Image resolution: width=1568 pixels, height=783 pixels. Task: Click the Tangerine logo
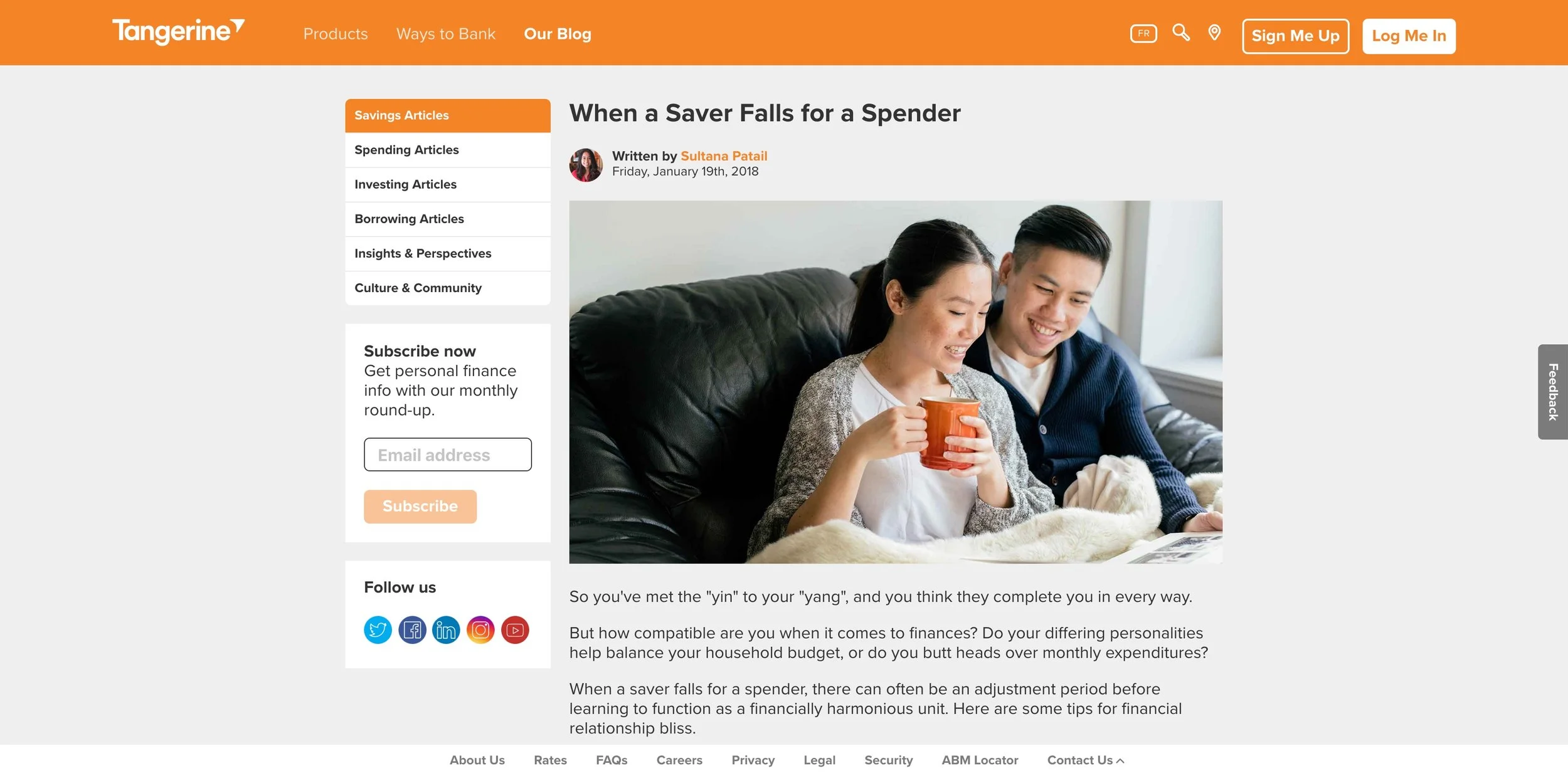click(x=178, y=31)
